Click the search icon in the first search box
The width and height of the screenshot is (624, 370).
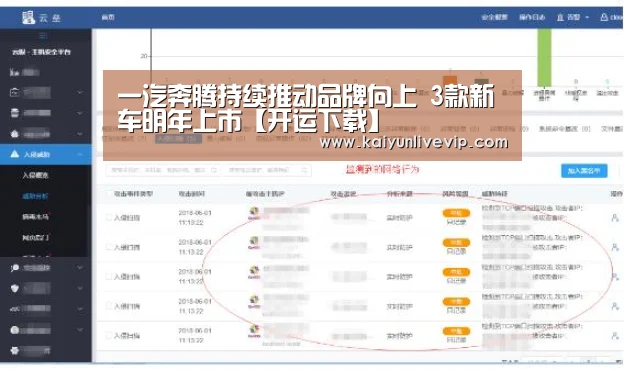click(214, 170)
